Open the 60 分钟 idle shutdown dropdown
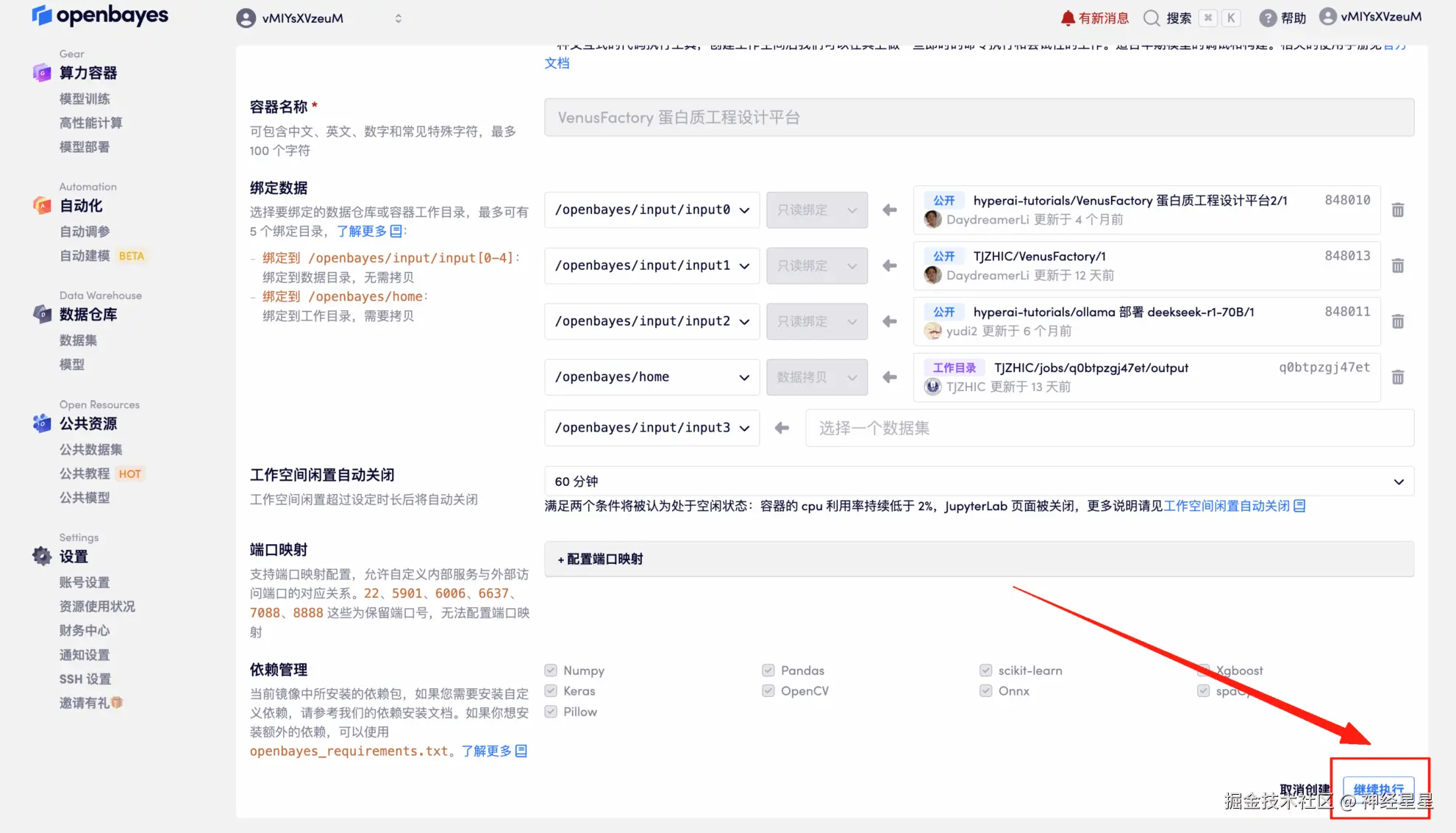Image resolution: width=1456 pixels, height=833 pixels. click(x=978, y=482)
